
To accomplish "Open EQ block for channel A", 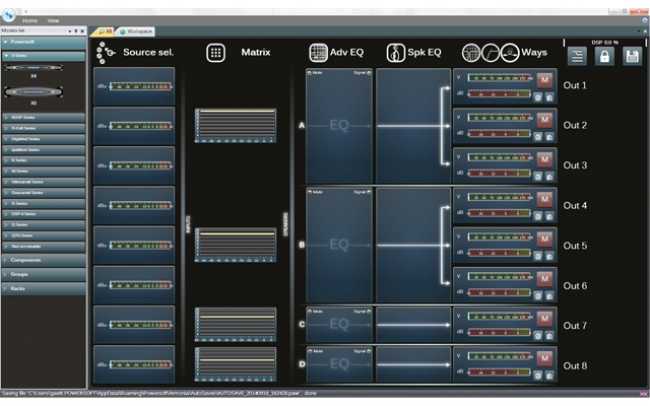I will 339,126.
